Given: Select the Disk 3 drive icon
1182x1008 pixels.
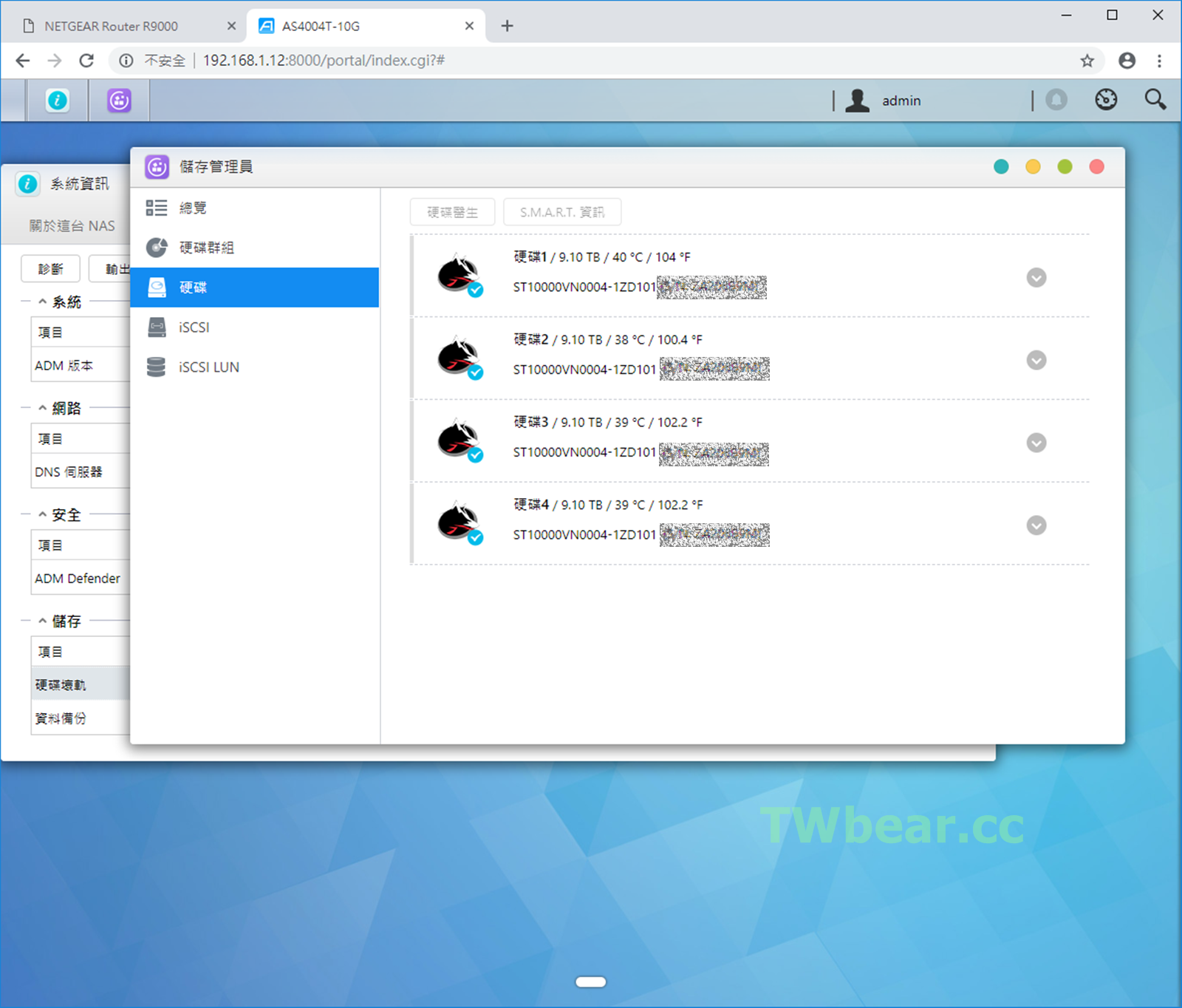Looking at the screenshot, I should pyautogui.click(x=460, y=441).
